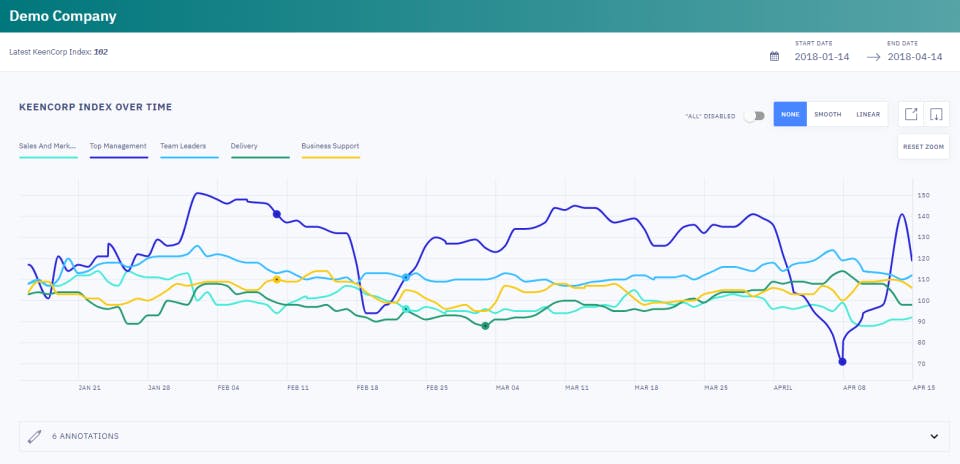Click Business Support yellow annotation marker
Viewport: 960px width, 464px height.
coord(277,279)
